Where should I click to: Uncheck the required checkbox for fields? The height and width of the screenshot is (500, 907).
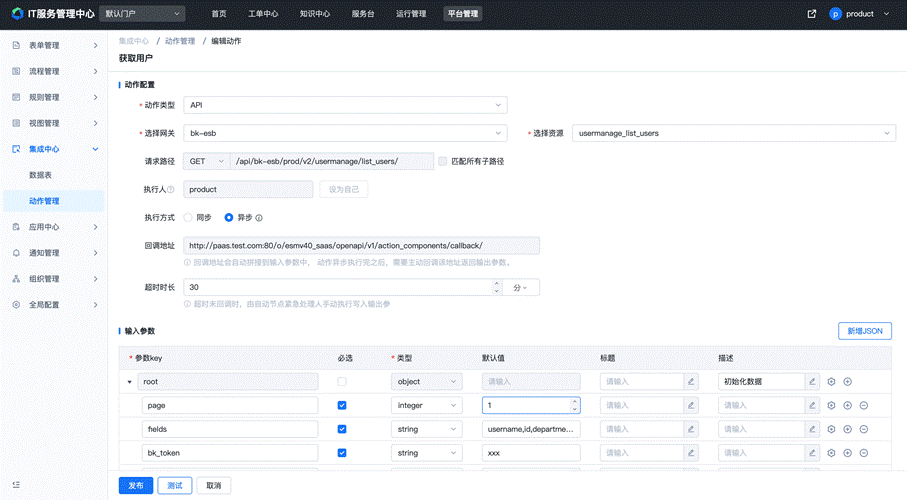(342, 429)
